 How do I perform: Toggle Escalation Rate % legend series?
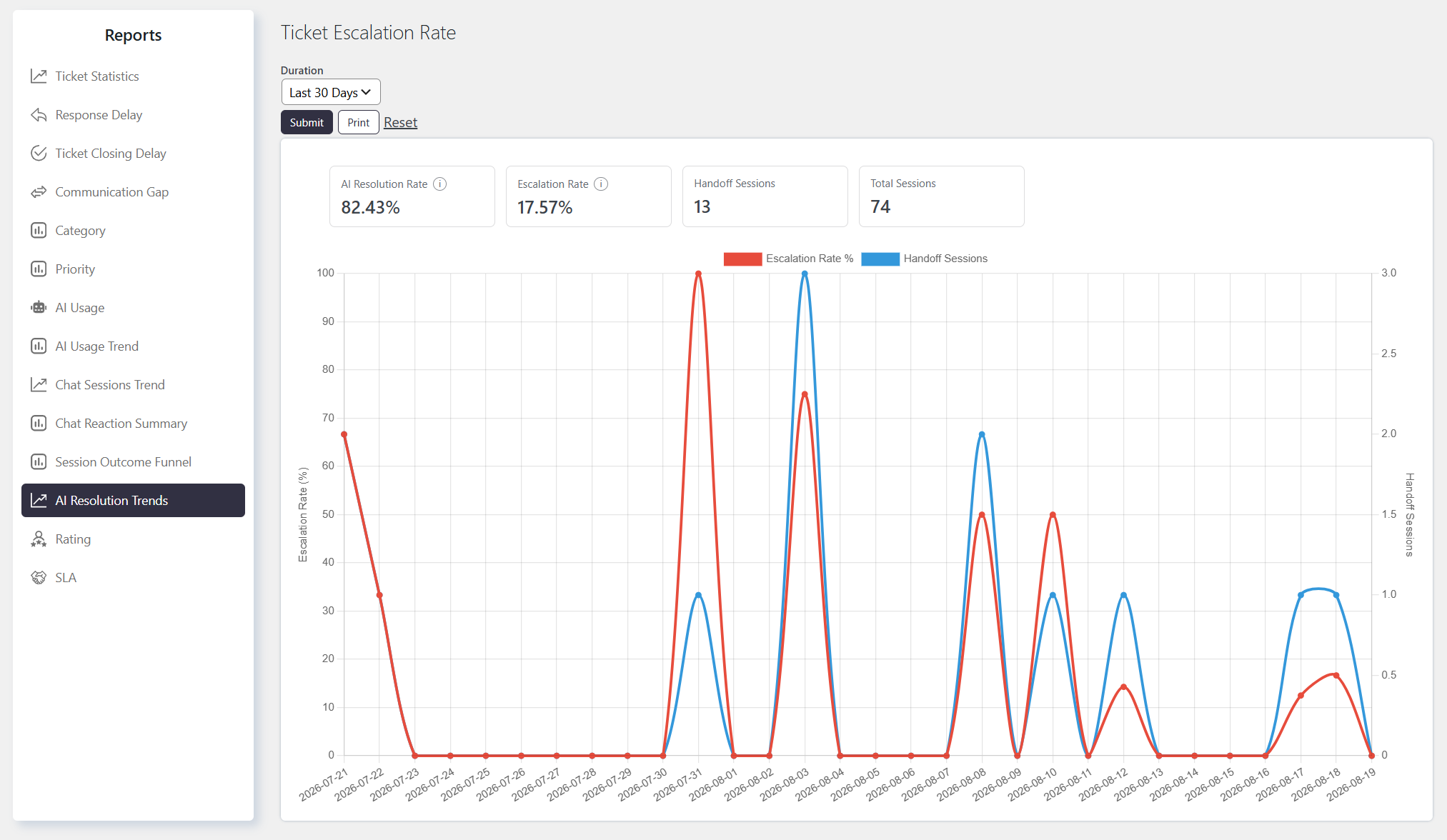click(x=788, y=259)
